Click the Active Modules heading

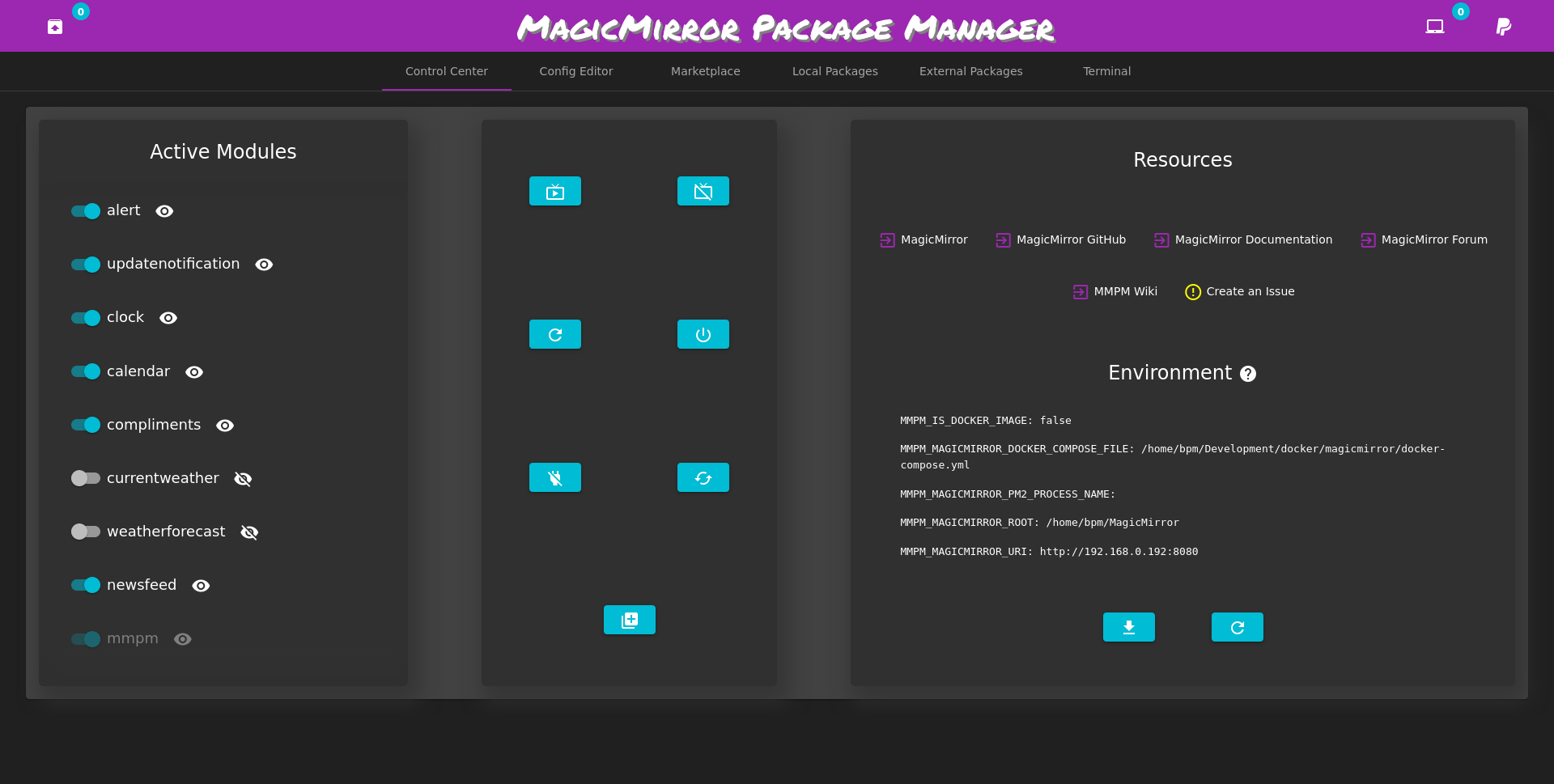coord(223,152)
